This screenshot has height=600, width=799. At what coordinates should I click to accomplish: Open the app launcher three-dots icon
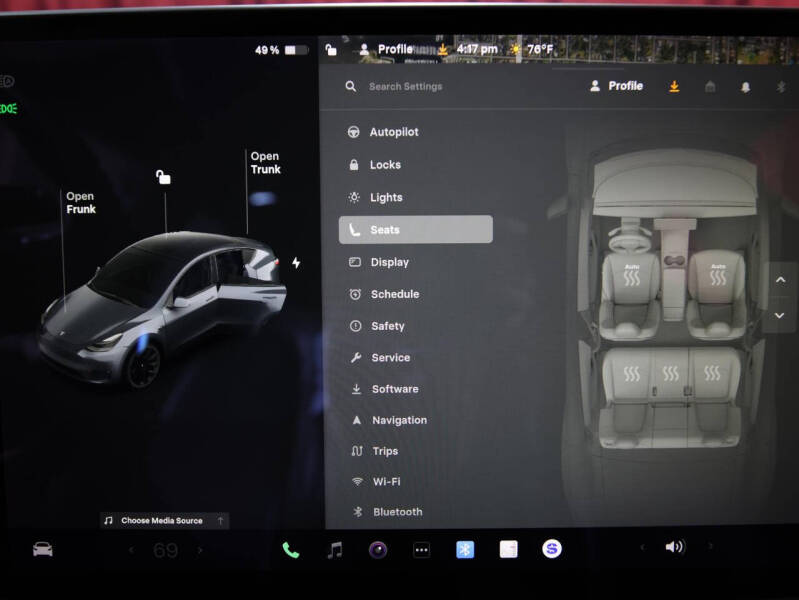421,550
